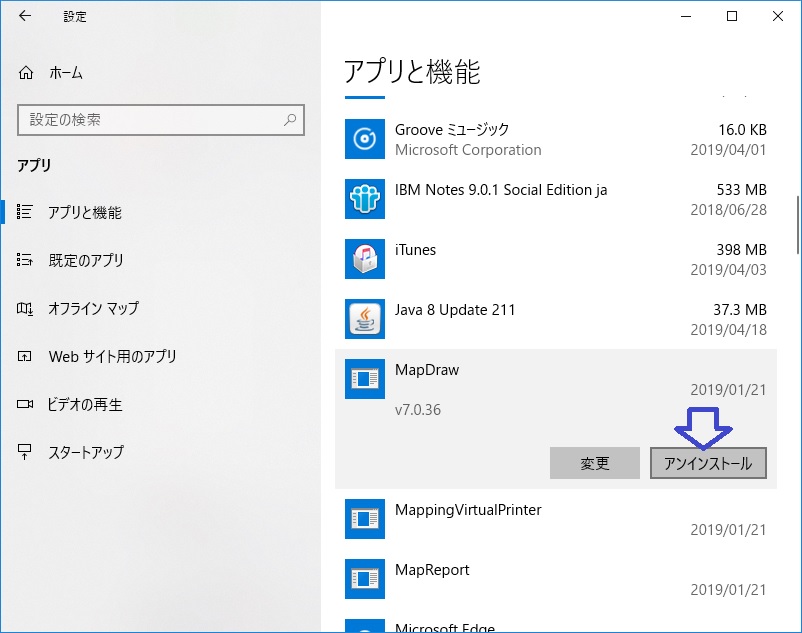Open the ホーム home icon
Viewport: 802px width, 633px height.
(x=26, y=73)
